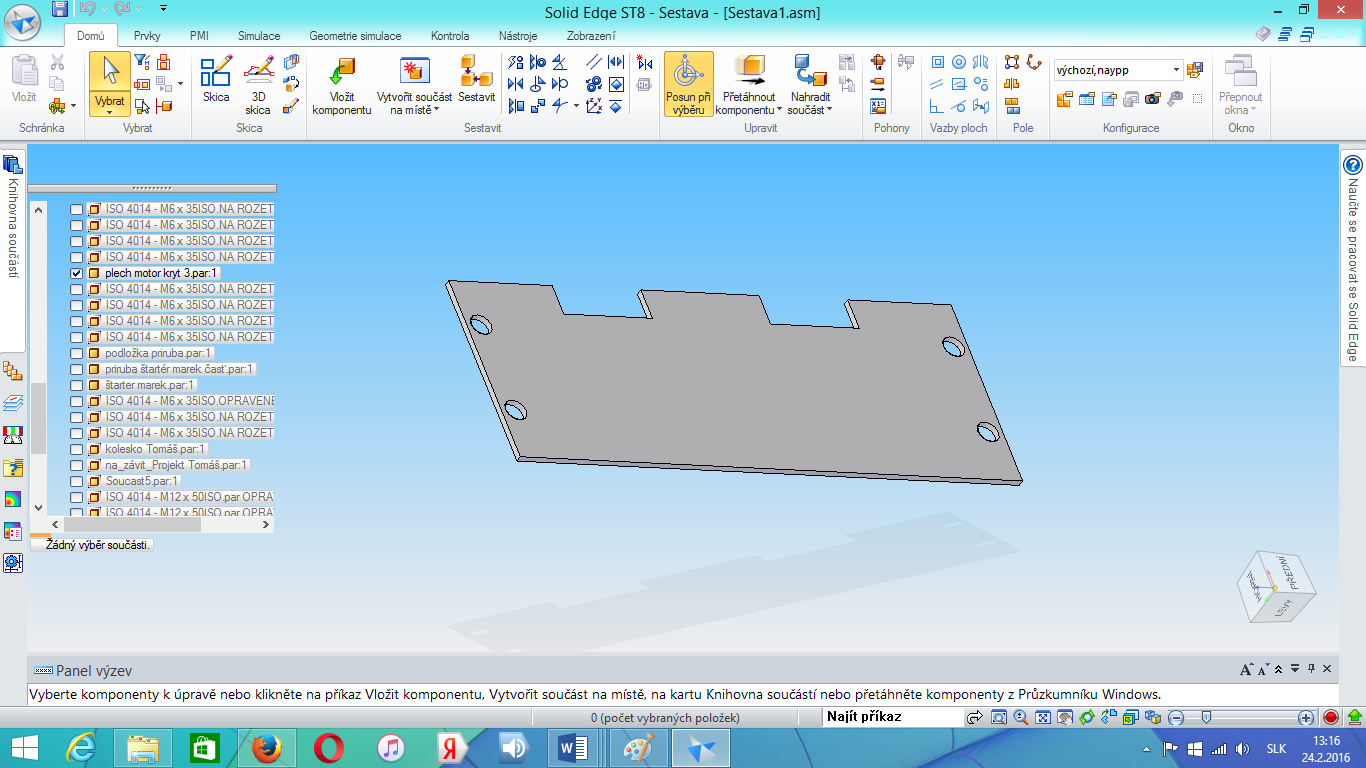Open the Zobrazení ribbon tab
Image resolution: width=1366 pixels, height=768 pixels.
[591, 36]
